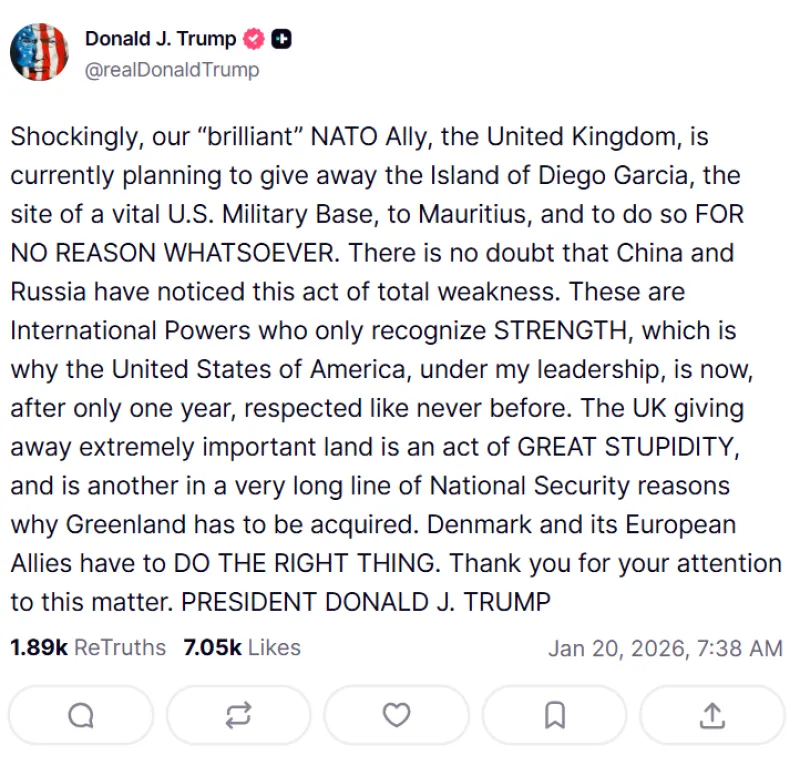This screenshot has width=800, height=776.
Task: Click the Donald J. Trump display name
Action: (160, 40)
